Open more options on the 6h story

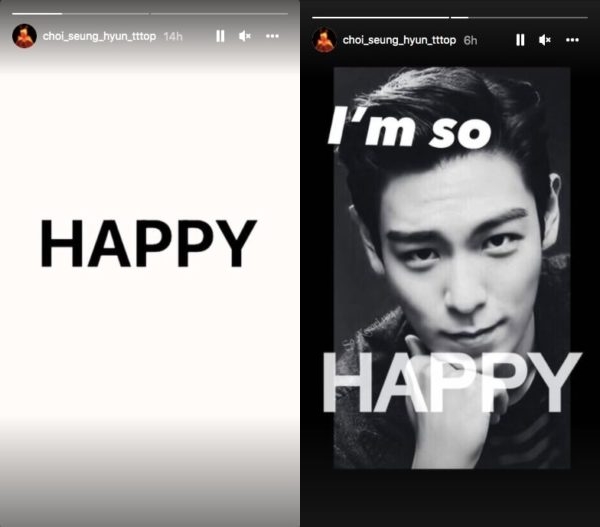point(572,40)
